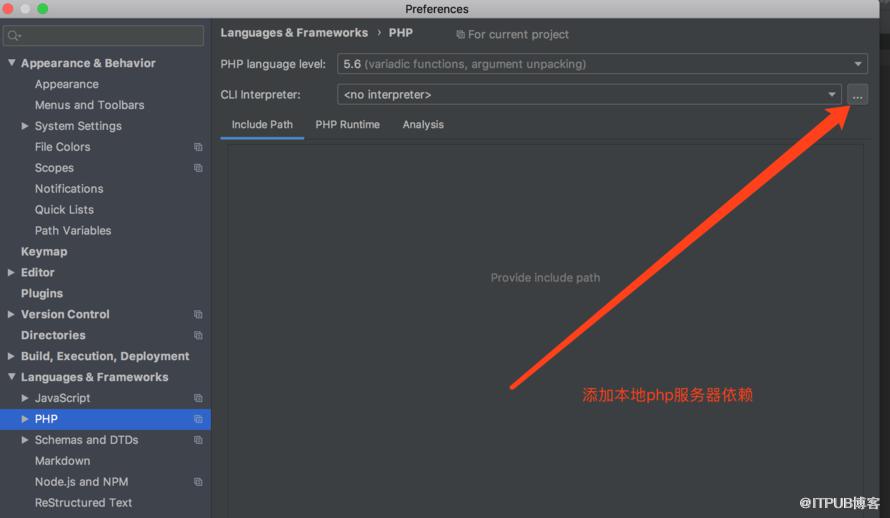Viewport: 890px width, 518px height.
Task: Switch to the PHP Runtime tab
Action: (347, 125)
